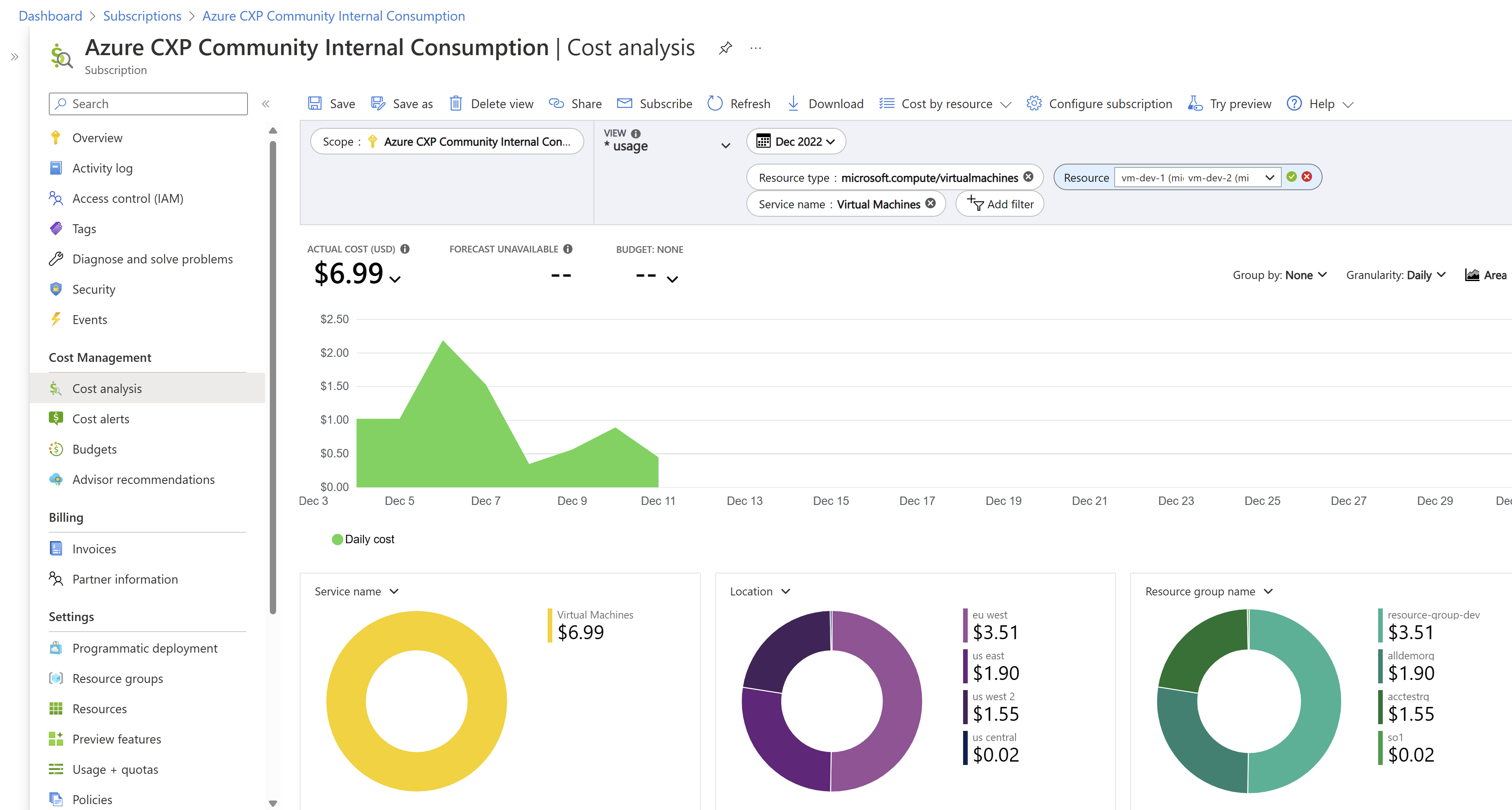
Task: Click the Download icon
Action: coord(794,103)
